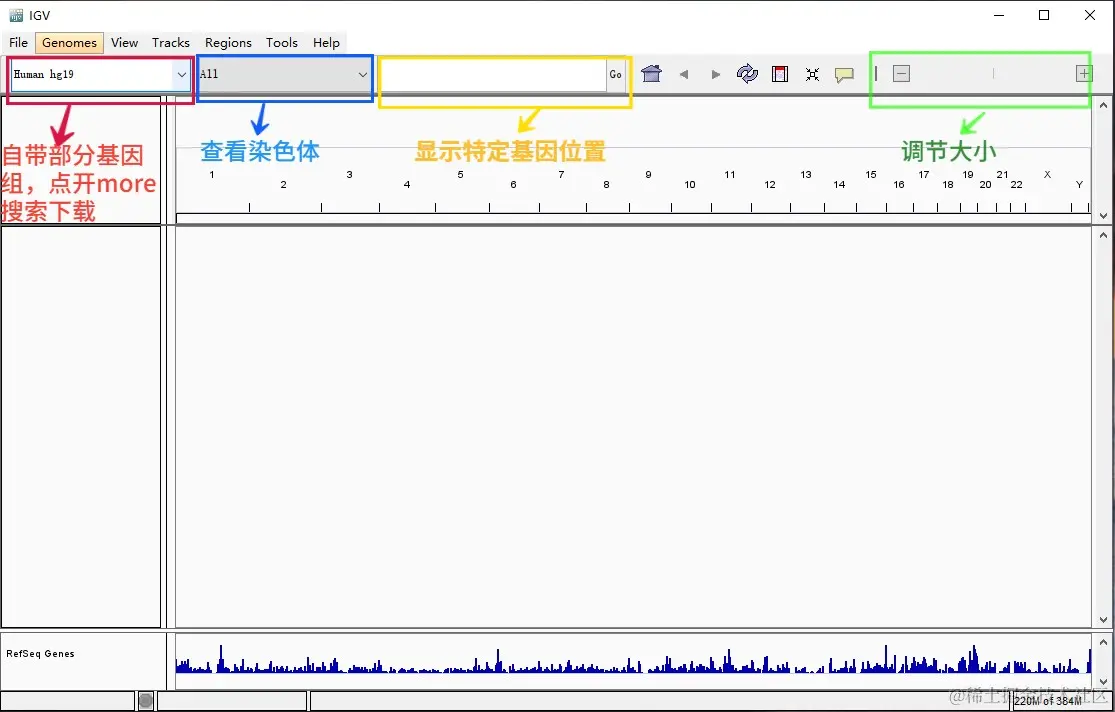The image size is (1115, 712).
Task: Select chromosome 14 on the ruler
Action: tap(839, 184)
